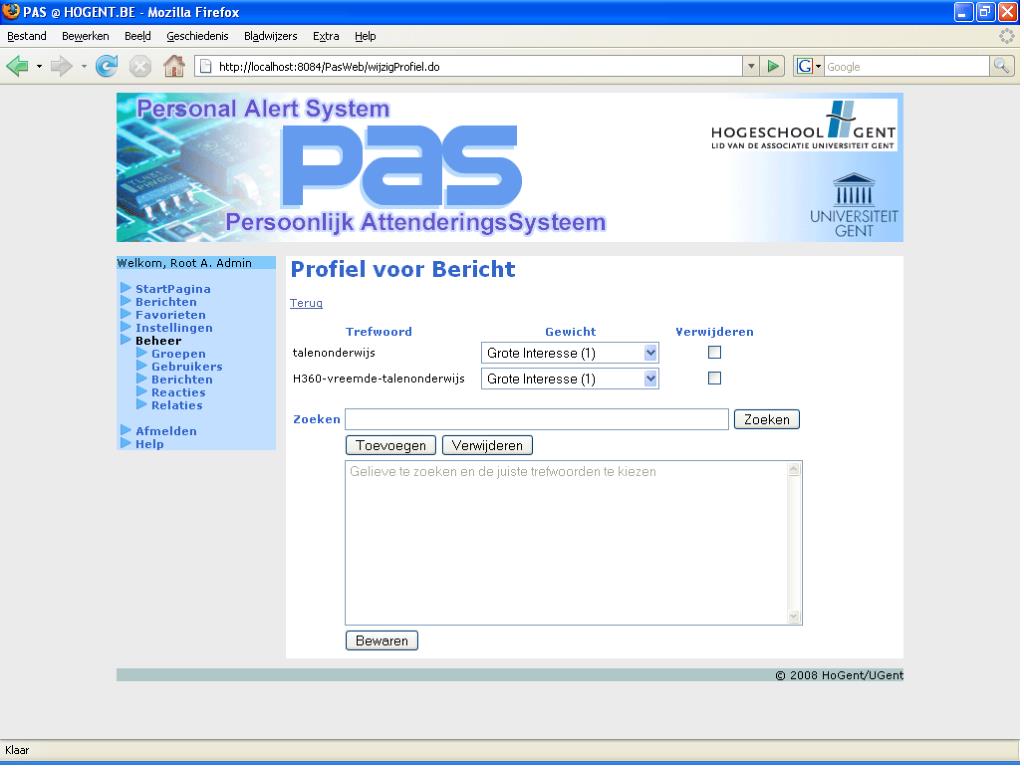1024x768 pixels.
Task: Click the arrow icon next to Help in the sidebar
Action: 126,443
